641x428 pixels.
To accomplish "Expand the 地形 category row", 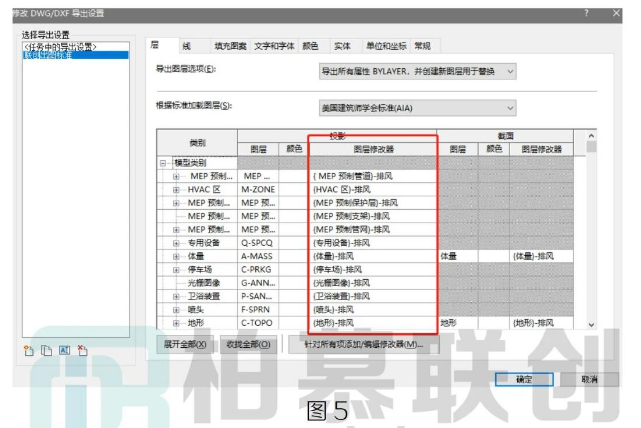I will point(176,323).
